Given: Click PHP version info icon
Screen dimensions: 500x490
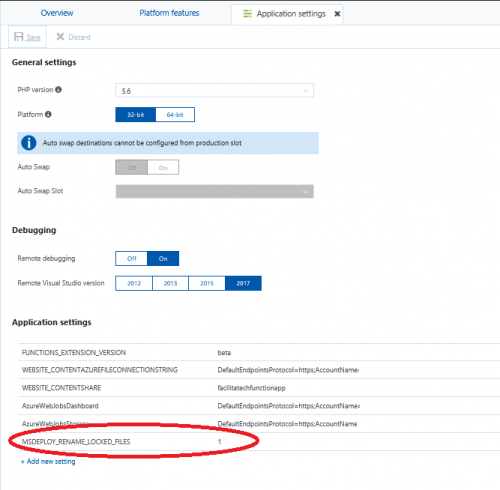Looking at the screenshot, I should click(x=58, y=89).
